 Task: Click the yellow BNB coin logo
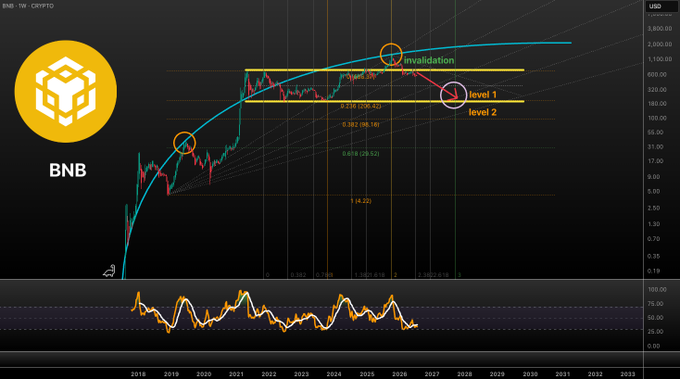65,91
